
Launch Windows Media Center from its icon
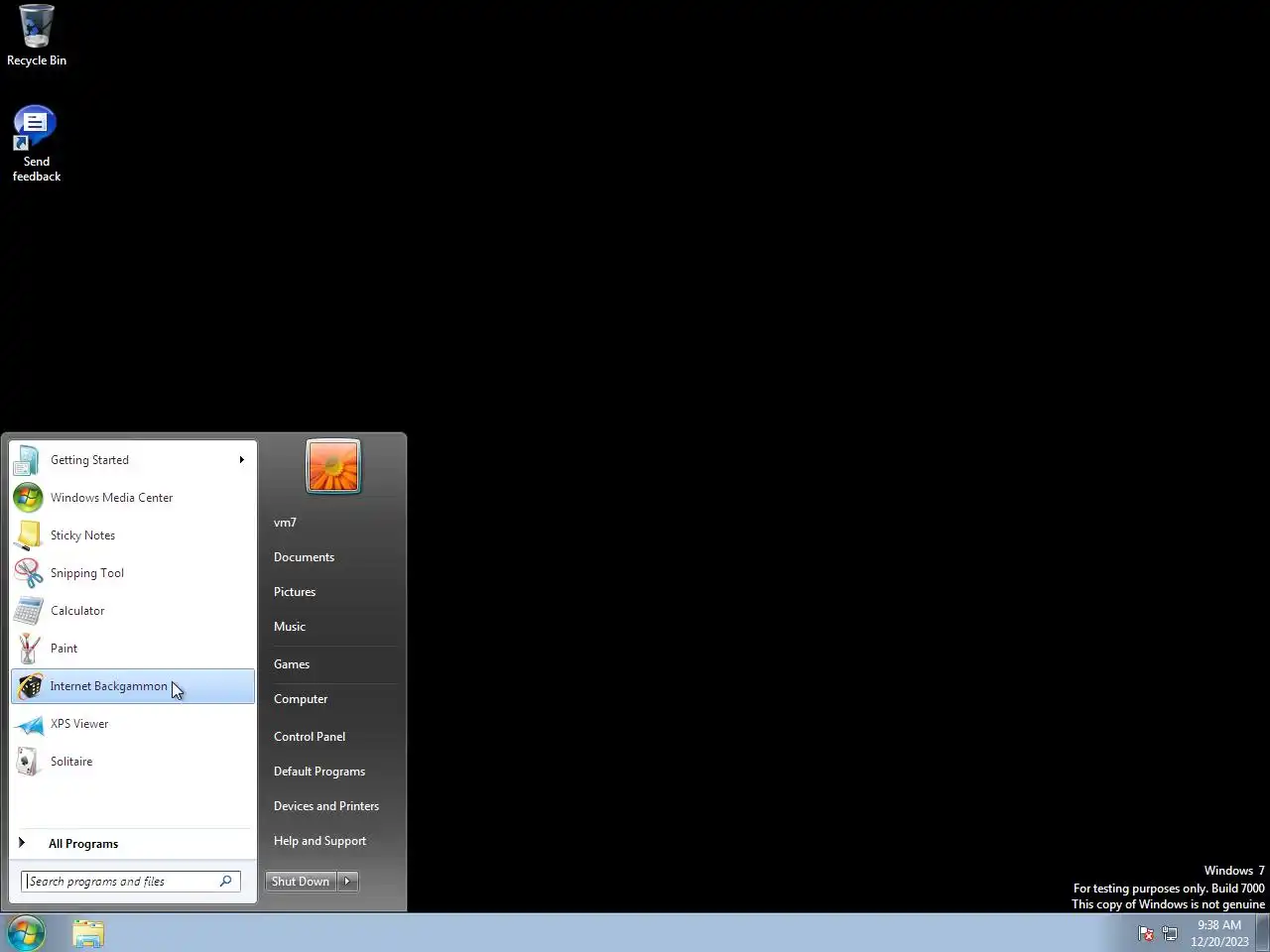coord(28,498)
